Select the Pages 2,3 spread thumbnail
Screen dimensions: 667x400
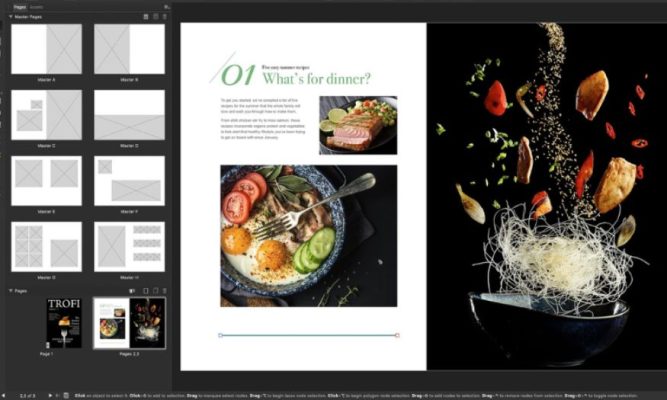129,322
